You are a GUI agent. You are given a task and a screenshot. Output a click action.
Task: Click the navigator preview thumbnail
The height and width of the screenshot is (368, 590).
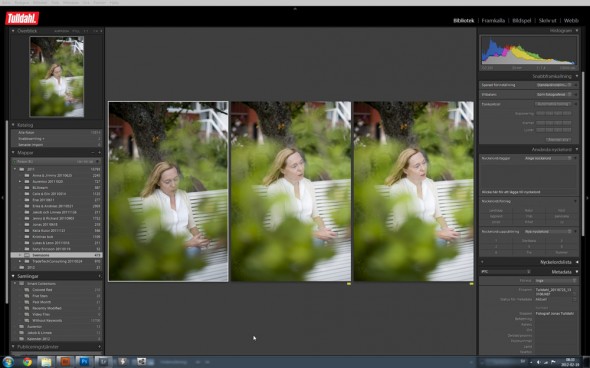point(57,76)
